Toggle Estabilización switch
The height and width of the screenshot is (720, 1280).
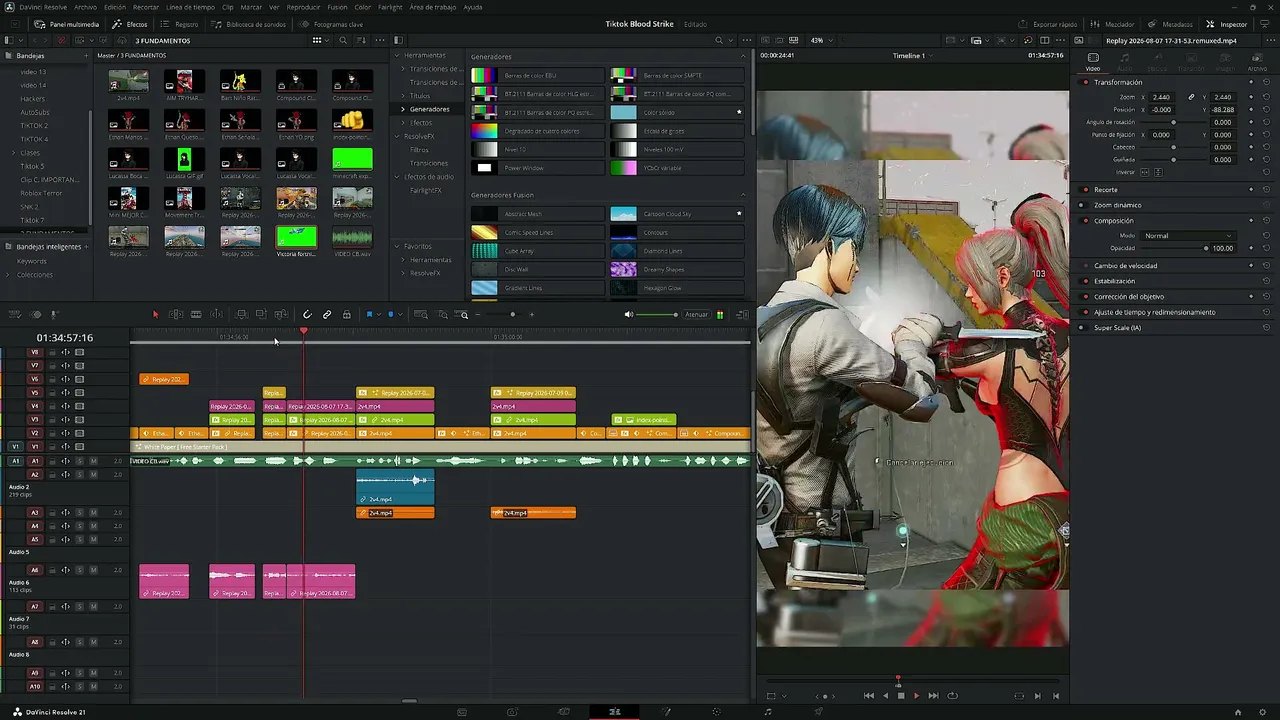coord(1086,281)
